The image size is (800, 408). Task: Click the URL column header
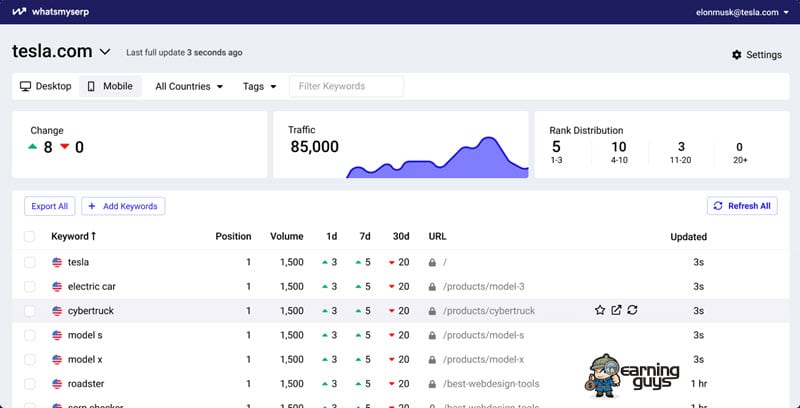[x=437, y=236]
